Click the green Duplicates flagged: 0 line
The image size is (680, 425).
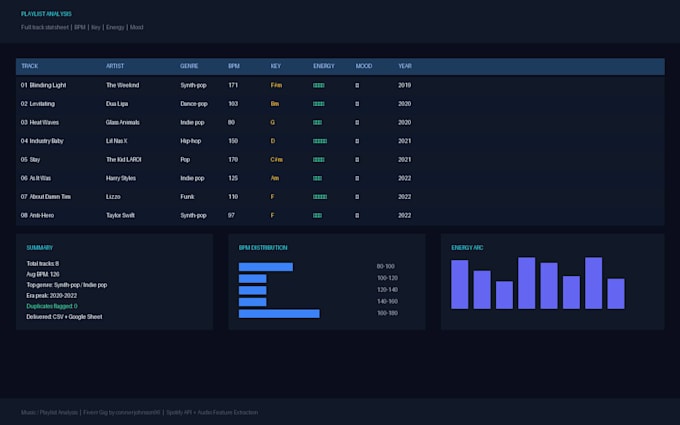click(x=52, y=306)
